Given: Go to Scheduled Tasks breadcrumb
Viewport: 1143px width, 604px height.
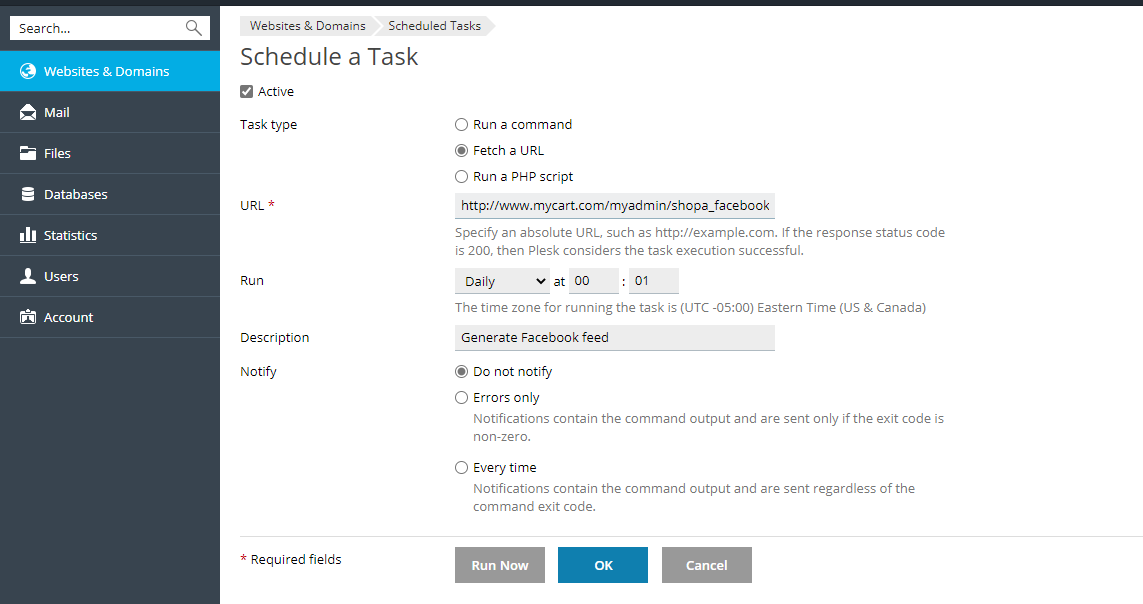Looking at the screenshot, I should (x=434, y=26).
